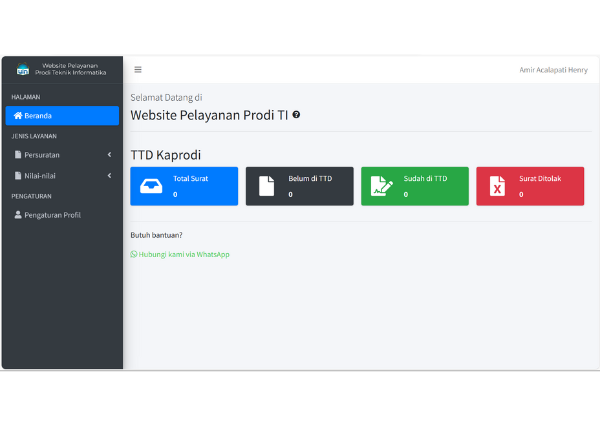
Task: Click the document icon beside Persuratan
Action: (x=18, y=155)
